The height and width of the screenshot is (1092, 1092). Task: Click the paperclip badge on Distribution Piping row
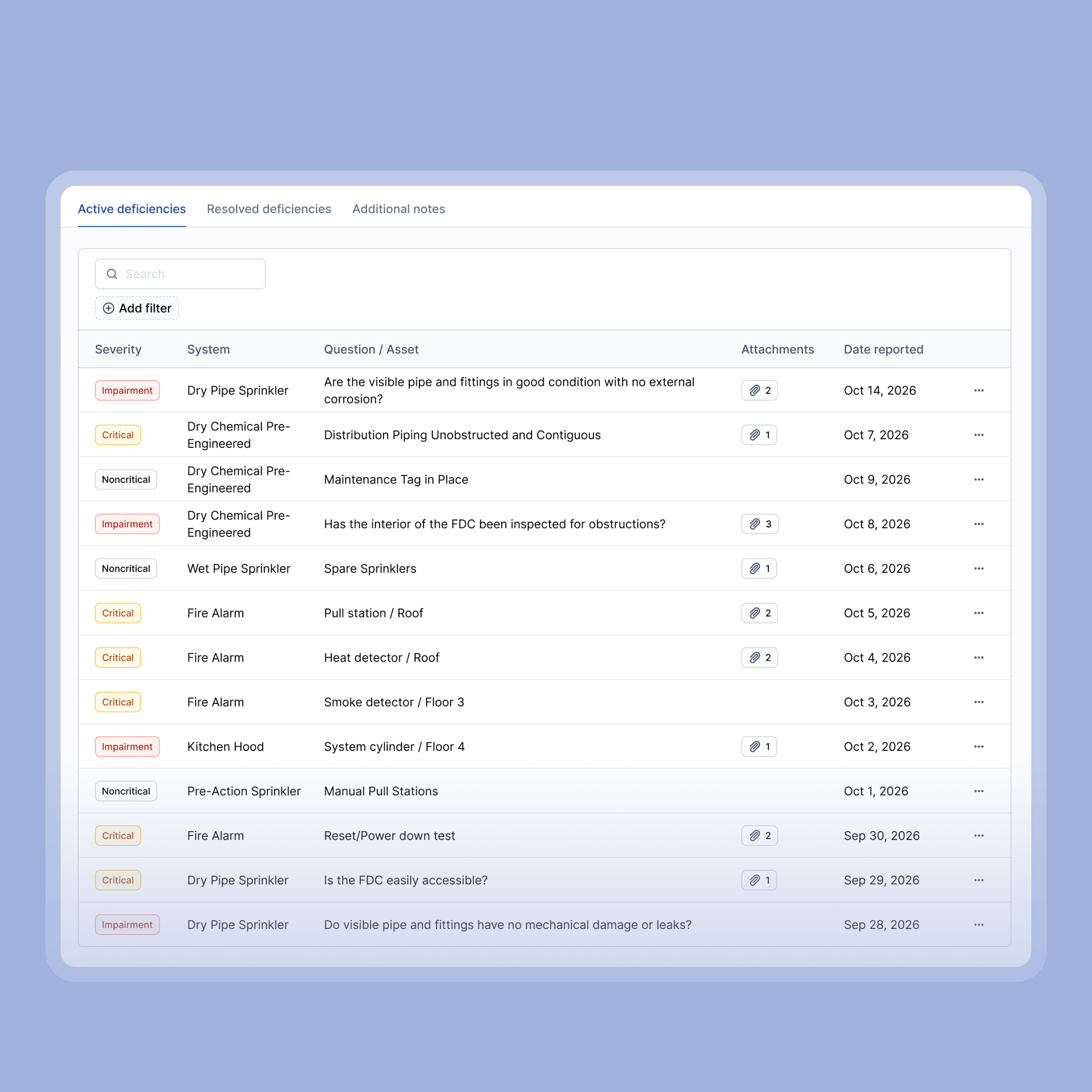758,435
